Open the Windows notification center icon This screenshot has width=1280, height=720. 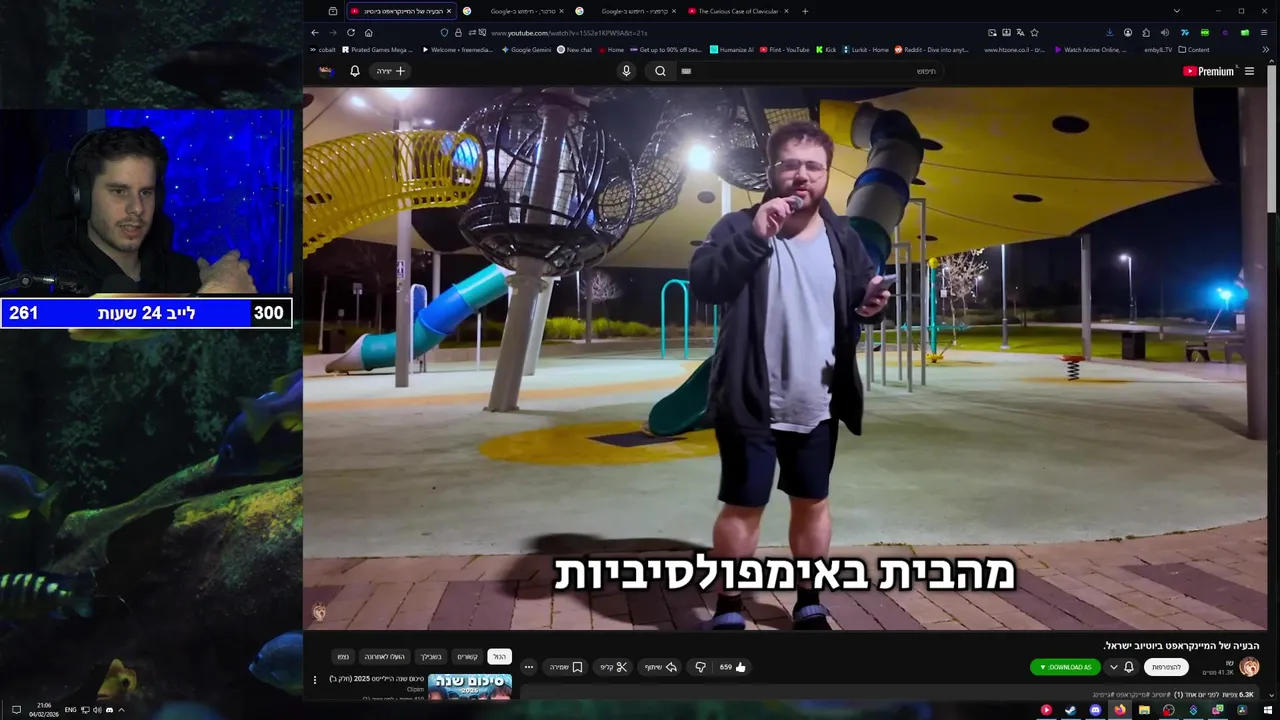pos(16,710)
